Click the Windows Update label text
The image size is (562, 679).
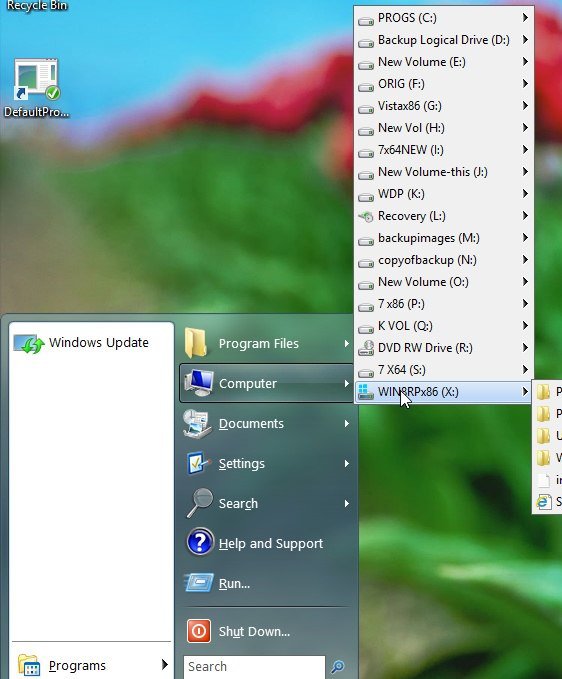[x=99, y=343]
